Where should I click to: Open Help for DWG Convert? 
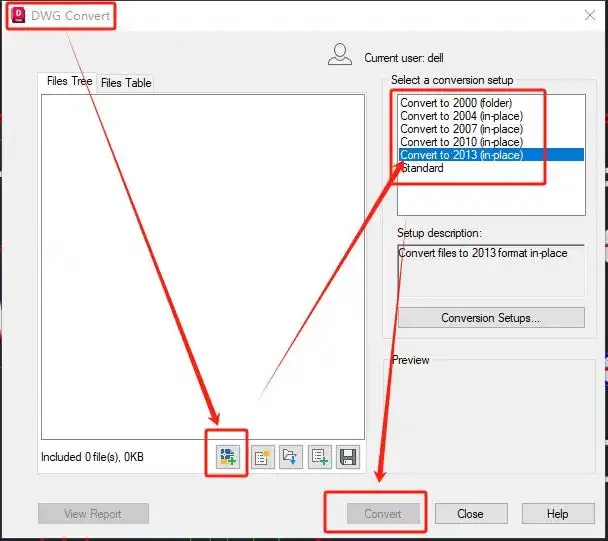point(558,514)
